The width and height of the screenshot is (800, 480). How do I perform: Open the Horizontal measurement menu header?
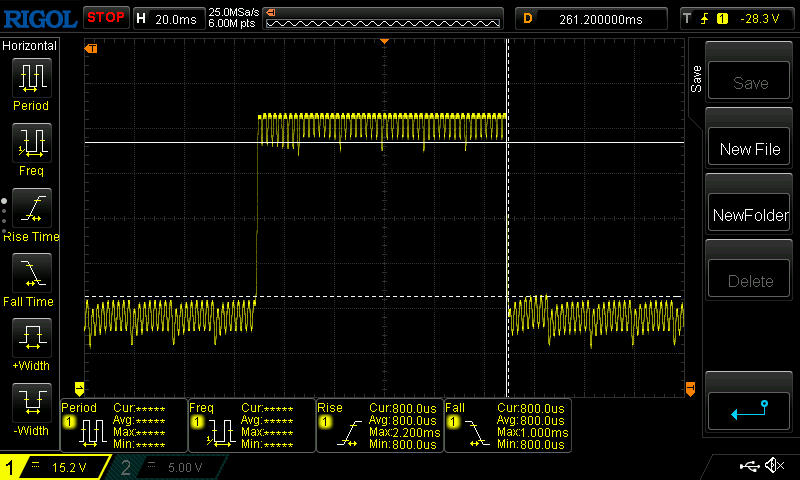point(30,46)
